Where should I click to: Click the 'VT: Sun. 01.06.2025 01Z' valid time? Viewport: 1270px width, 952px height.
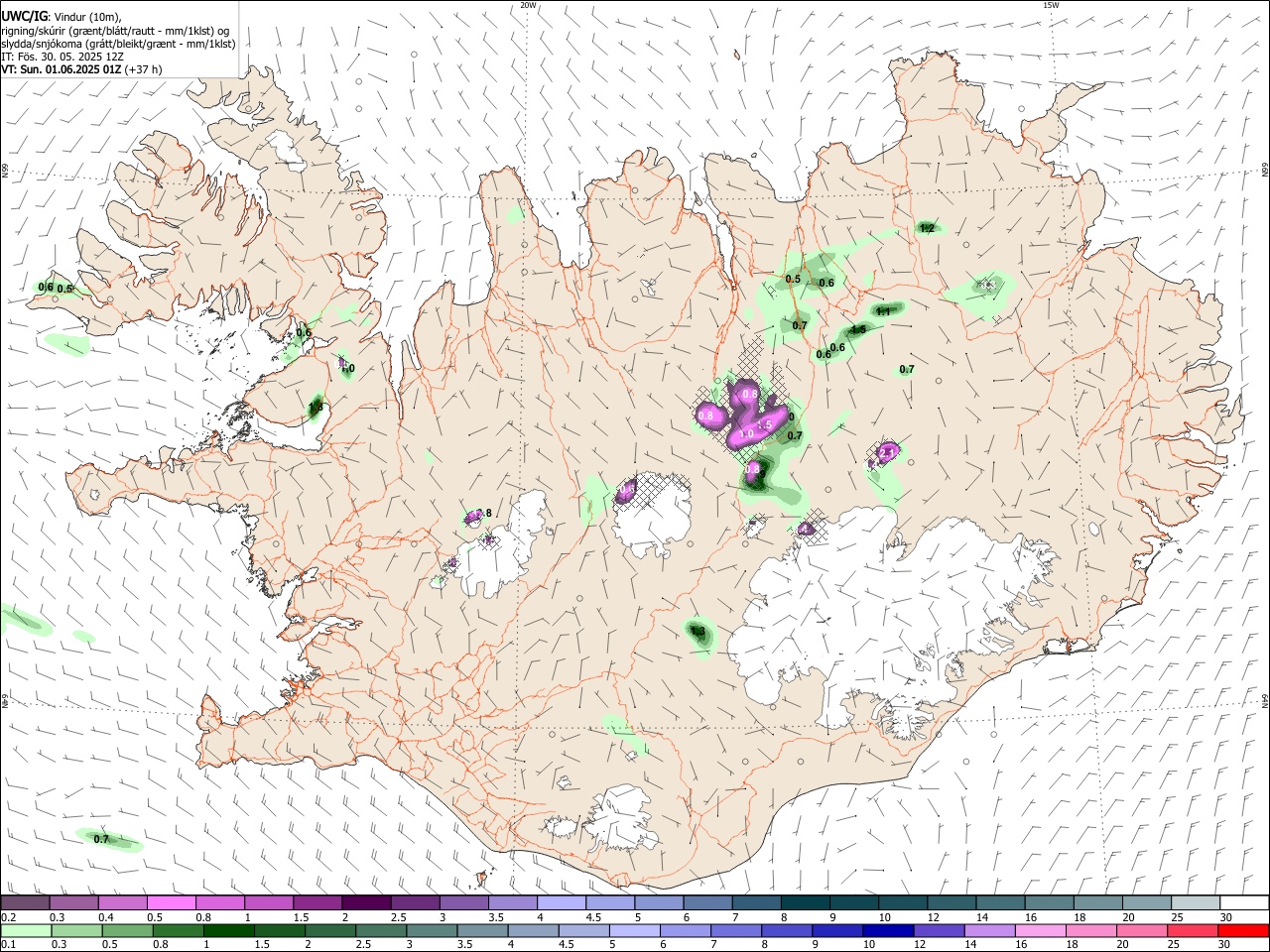point(62,69)
